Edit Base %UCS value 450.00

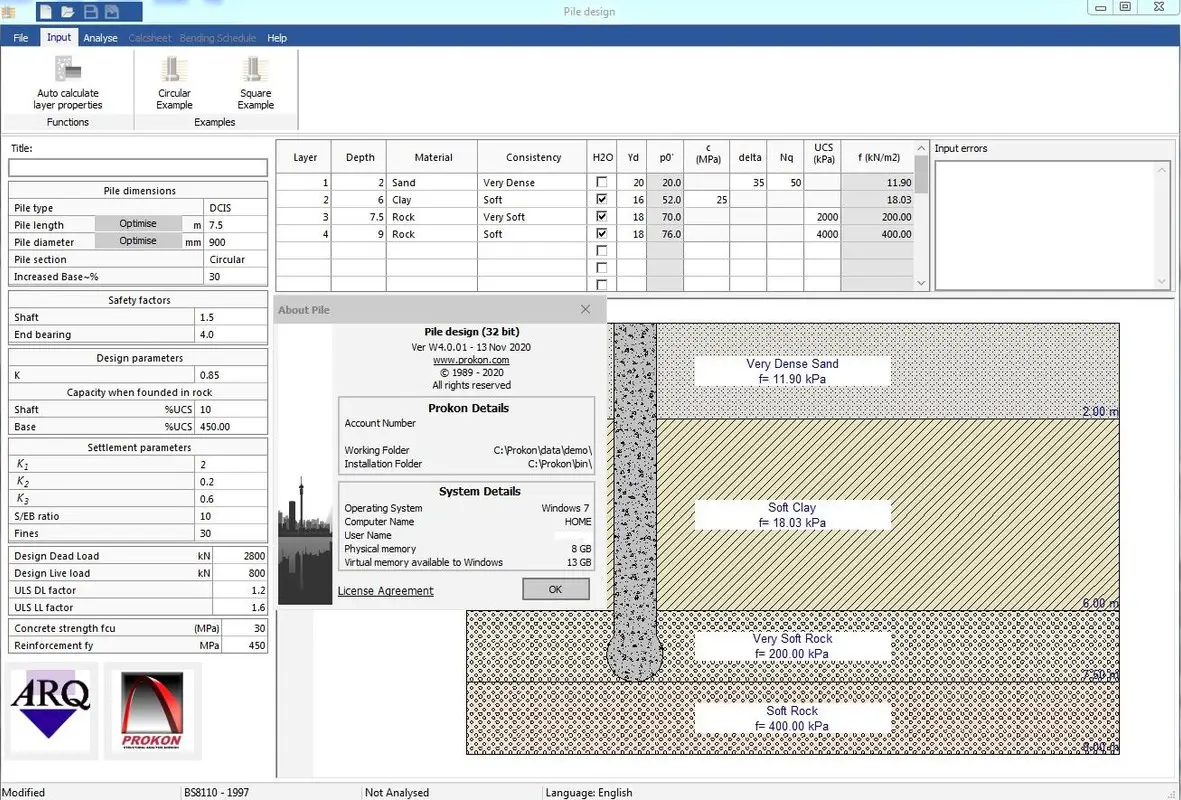[230, 426]
